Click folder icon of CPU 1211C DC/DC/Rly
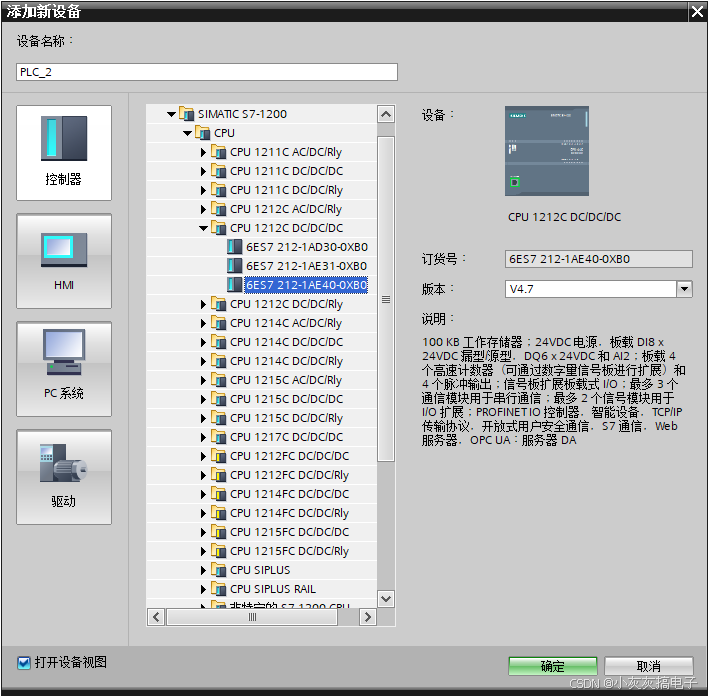 coord(218,190)
